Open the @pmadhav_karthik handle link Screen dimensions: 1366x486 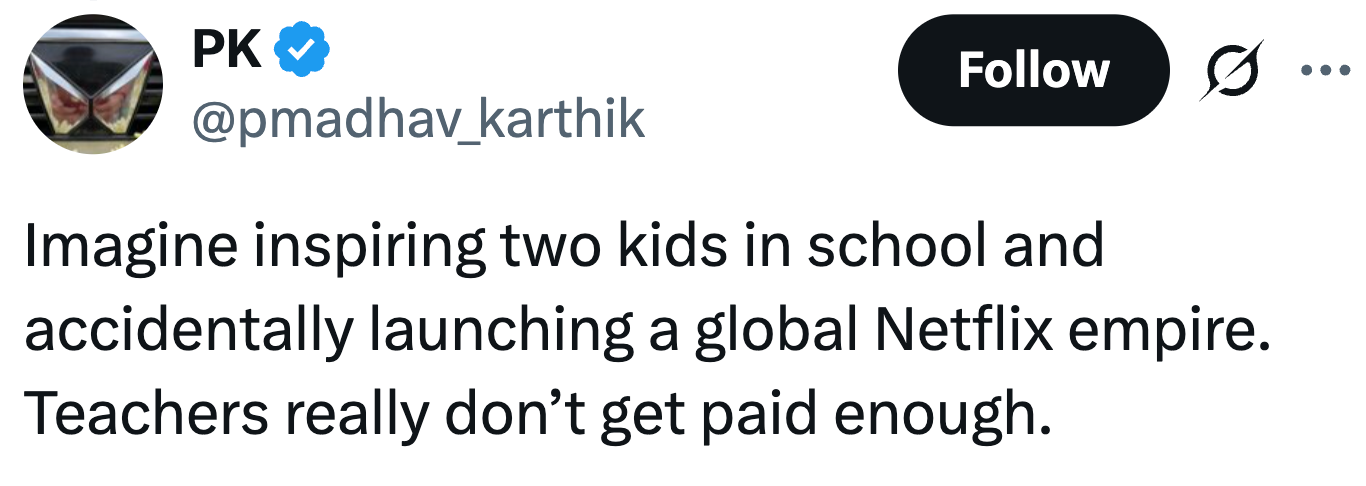[x=418, y=119]
